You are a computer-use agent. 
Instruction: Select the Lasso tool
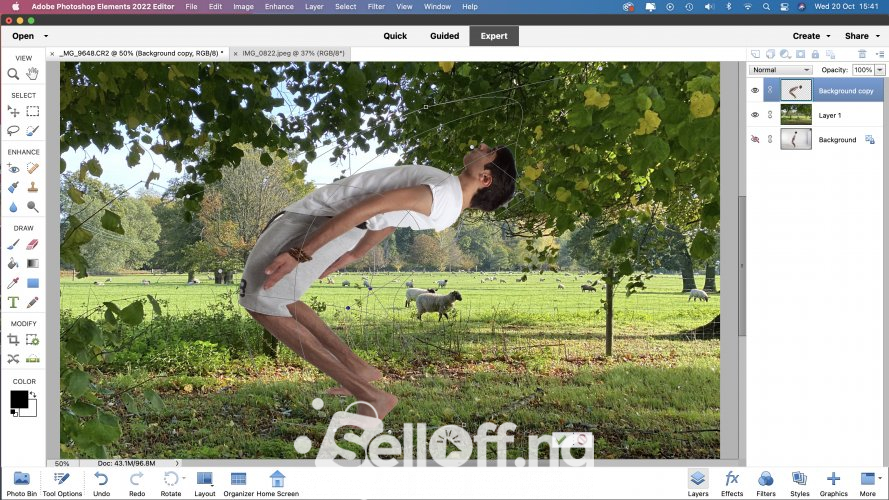point(13,131)
